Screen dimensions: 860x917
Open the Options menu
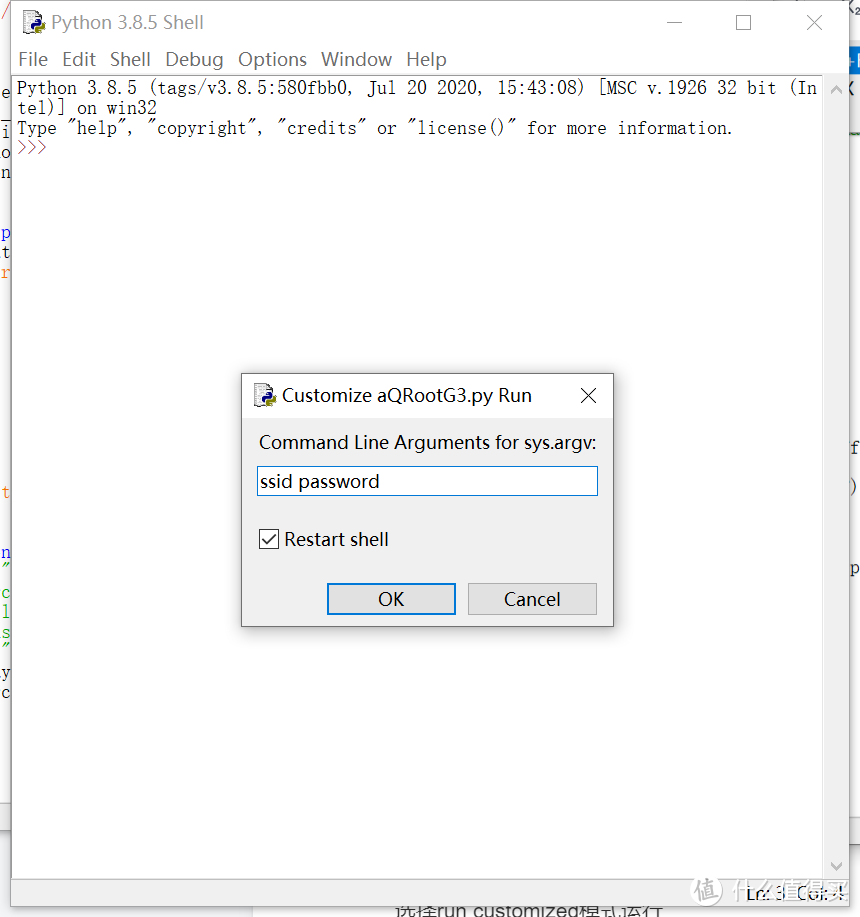point(272,60)
